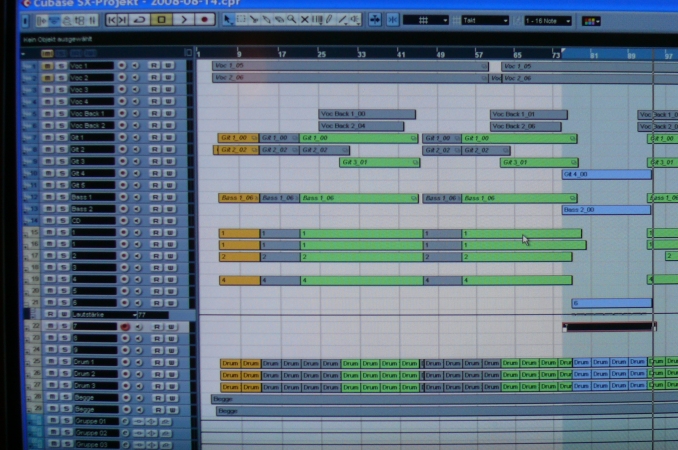The image size is (678, 450).
Task: Enable Read automation on Voc Back 1 track
Action: (155, 113)
